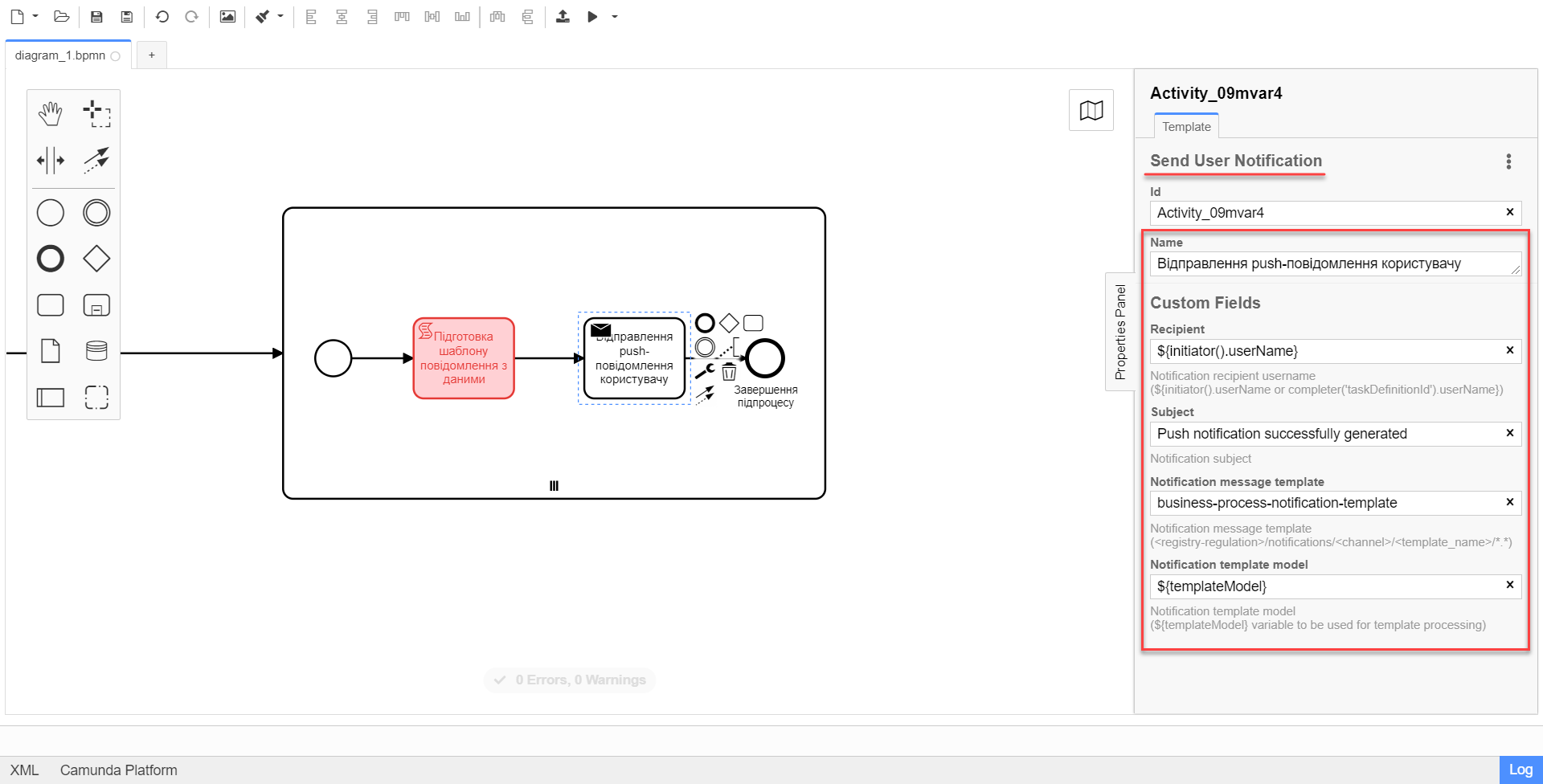Click the deploy diagram upload icon
Viewport: 1543px width, 784px height.
tap(563, 16)
